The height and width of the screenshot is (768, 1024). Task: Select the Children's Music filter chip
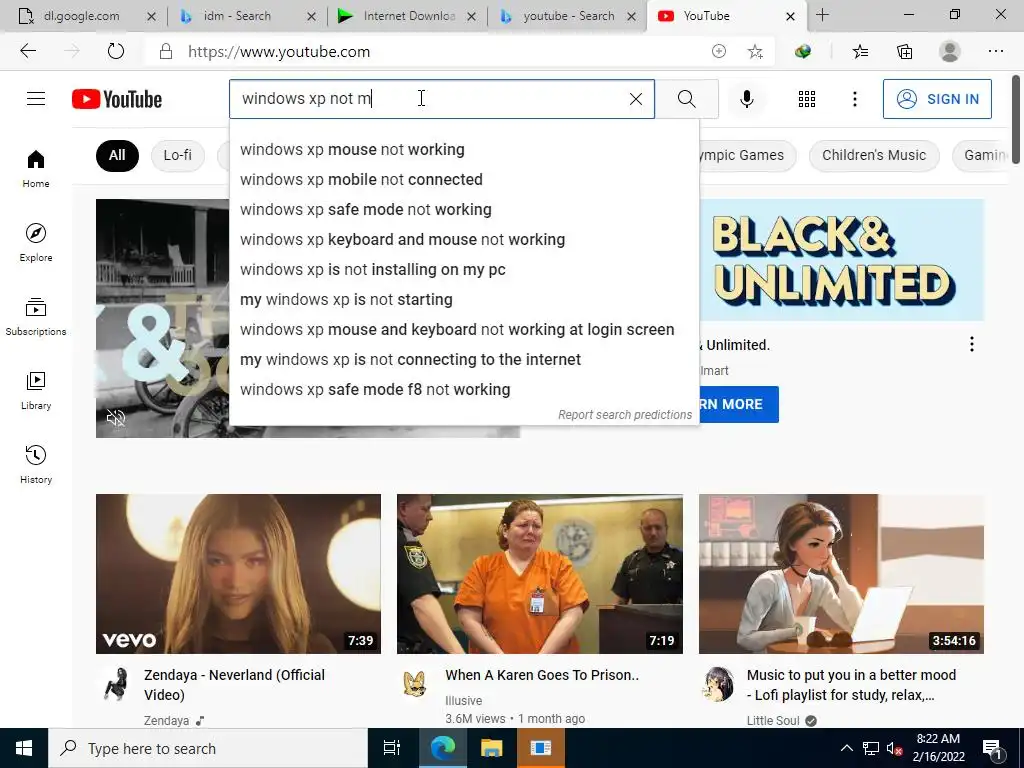(x=874, y=155)
